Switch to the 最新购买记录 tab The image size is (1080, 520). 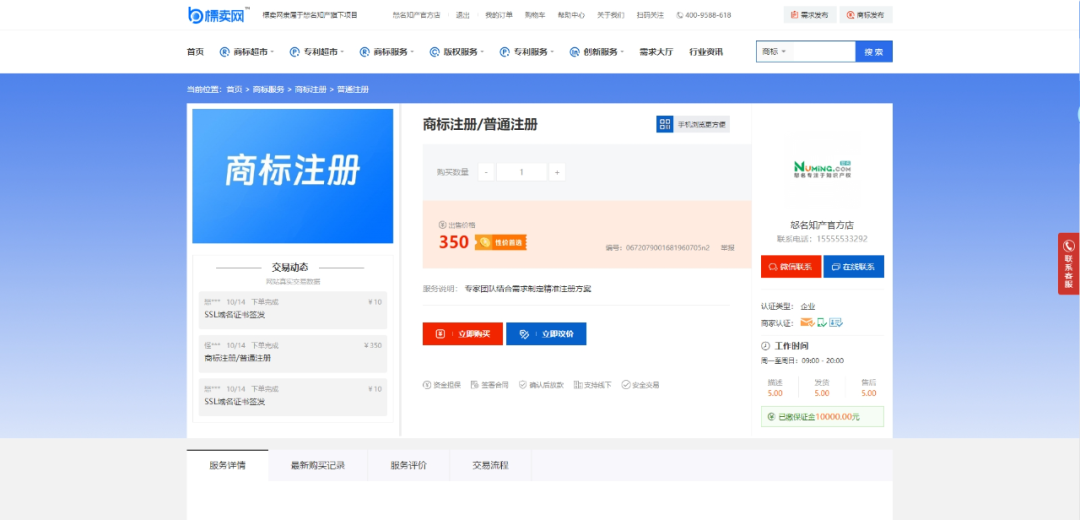318,465
